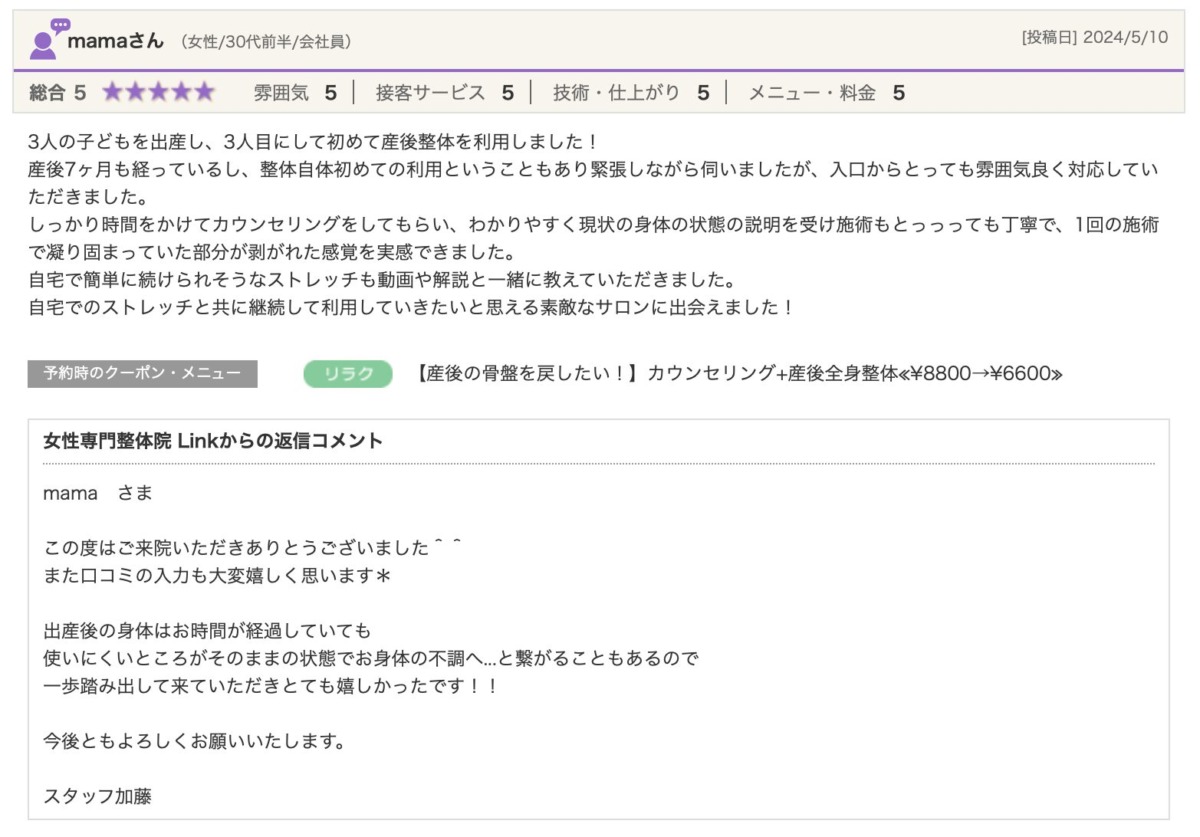1200x837 pixels.
Task: Click the mama さま greeting in reply
Action: (98, 494)
